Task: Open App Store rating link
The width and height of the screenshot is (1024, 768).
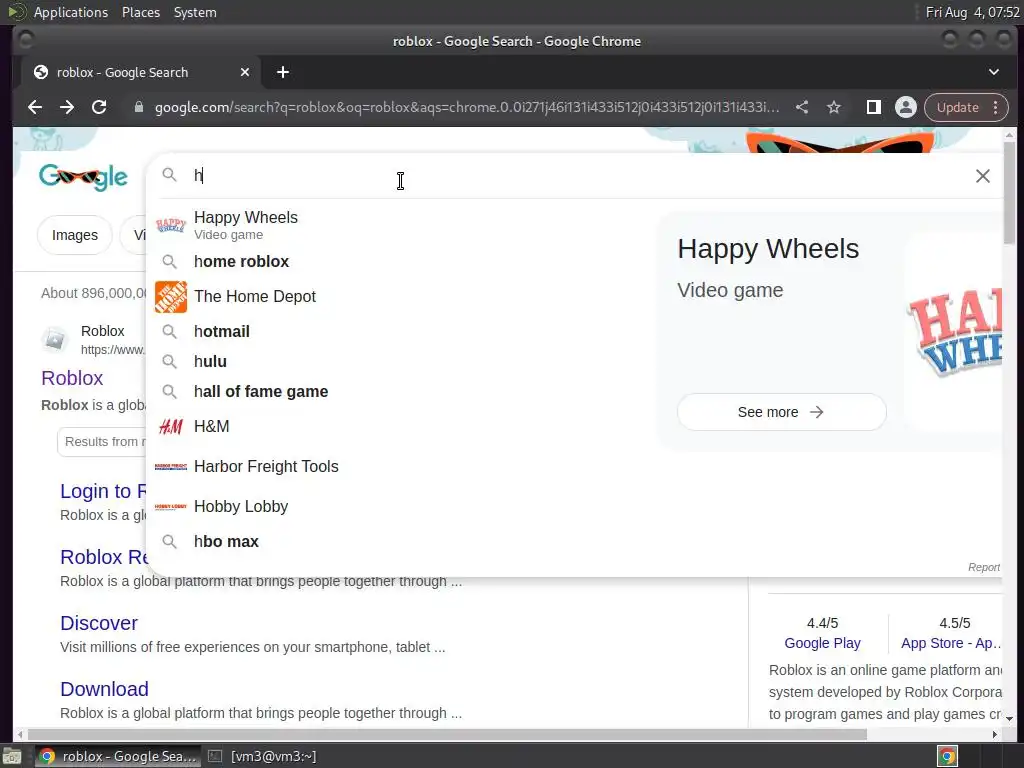Action: 951,643
